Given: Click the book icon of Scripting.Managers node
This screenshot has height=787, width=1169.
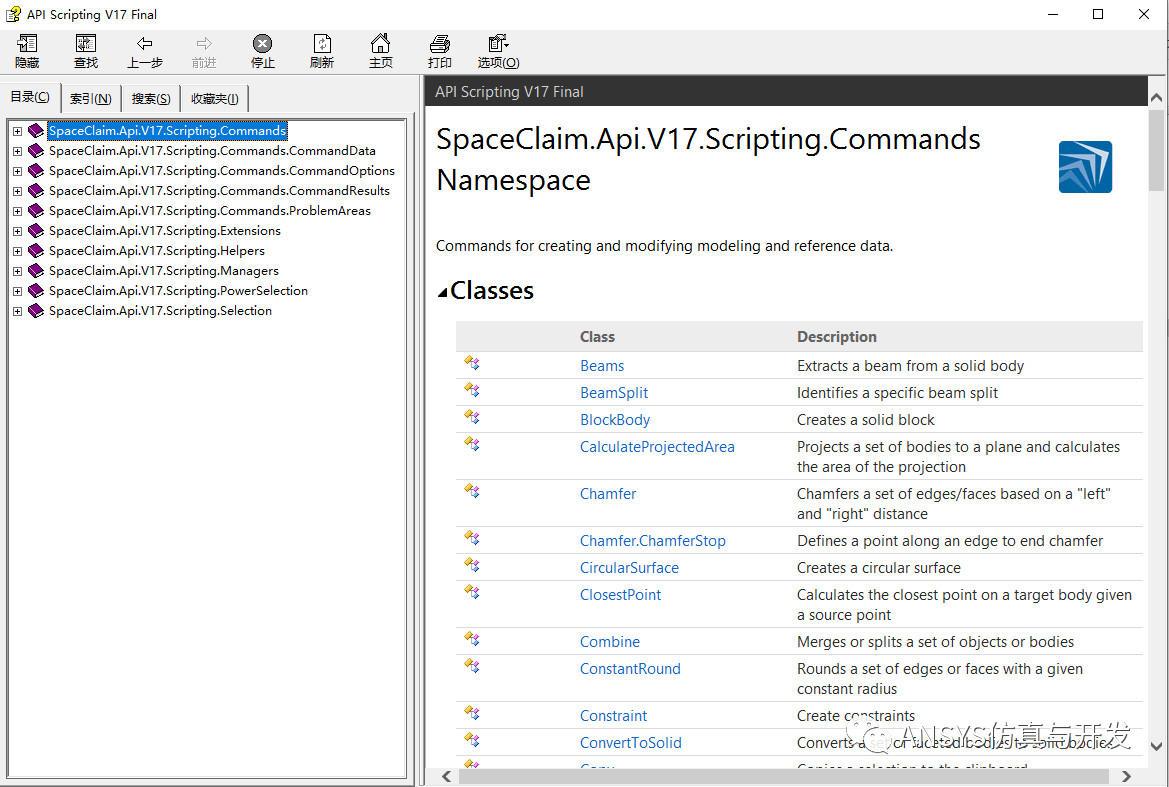Looking at the screenshot, I should tap(36, 271).
